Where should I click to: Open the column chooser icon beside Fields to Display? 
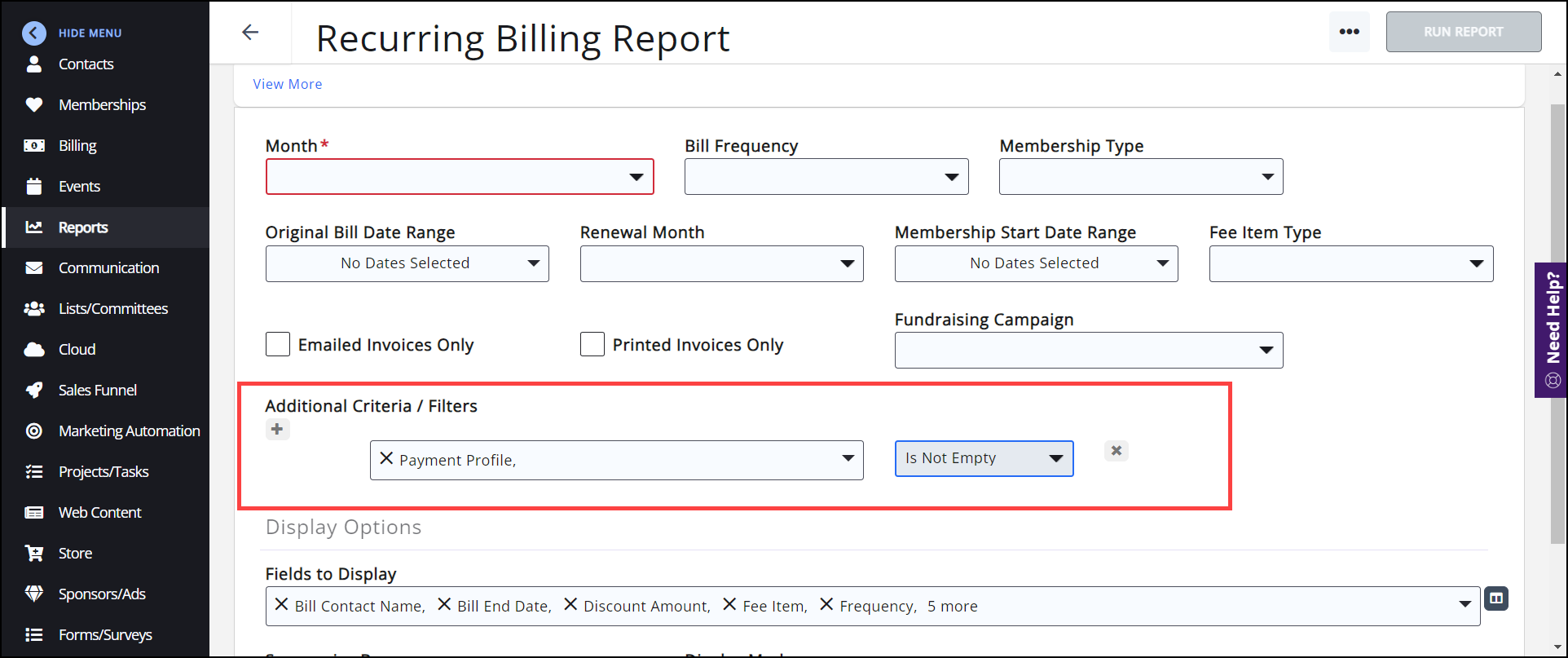(x=1495, y=598)
